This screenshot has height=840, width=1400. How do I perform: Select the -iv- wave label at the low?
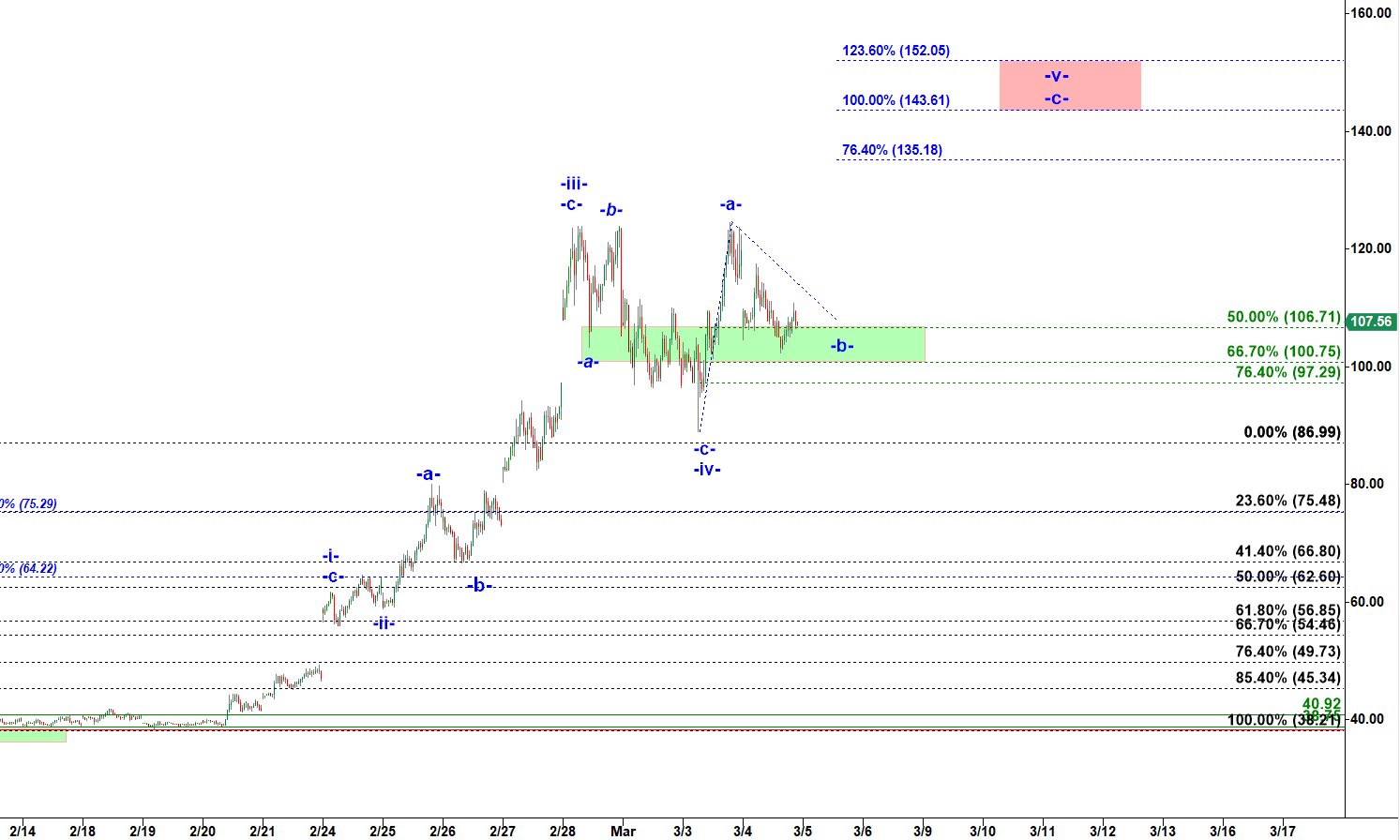point(707,469)
